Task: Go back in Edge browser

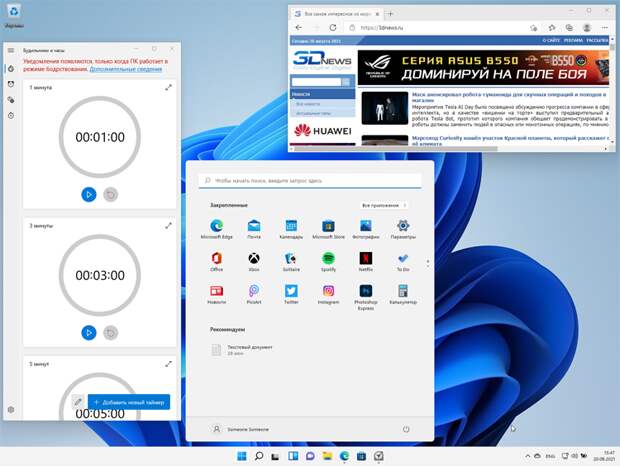Action: (299, 28)
